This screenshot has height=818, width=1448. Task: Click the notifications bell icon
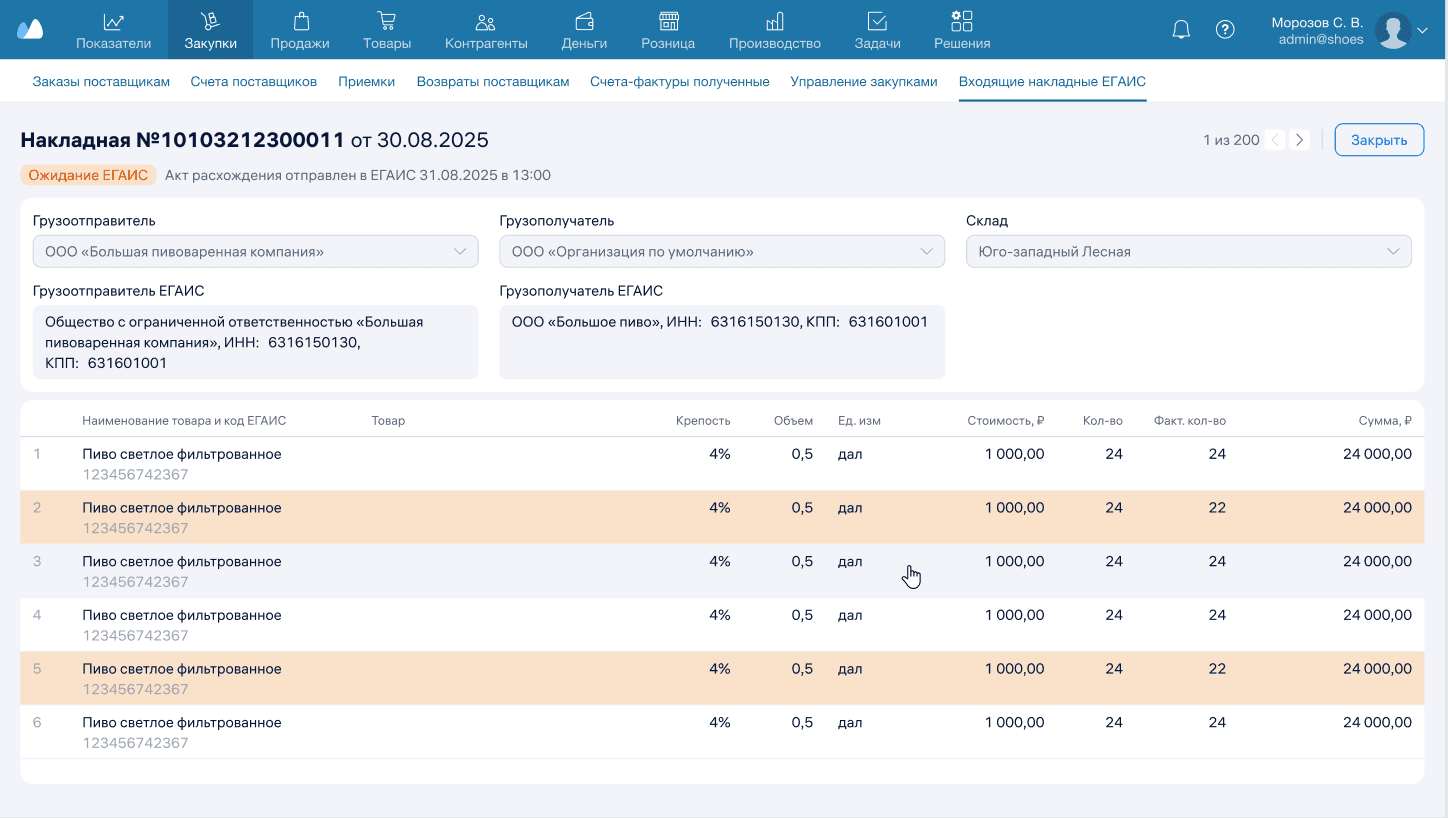(1181, 30)
